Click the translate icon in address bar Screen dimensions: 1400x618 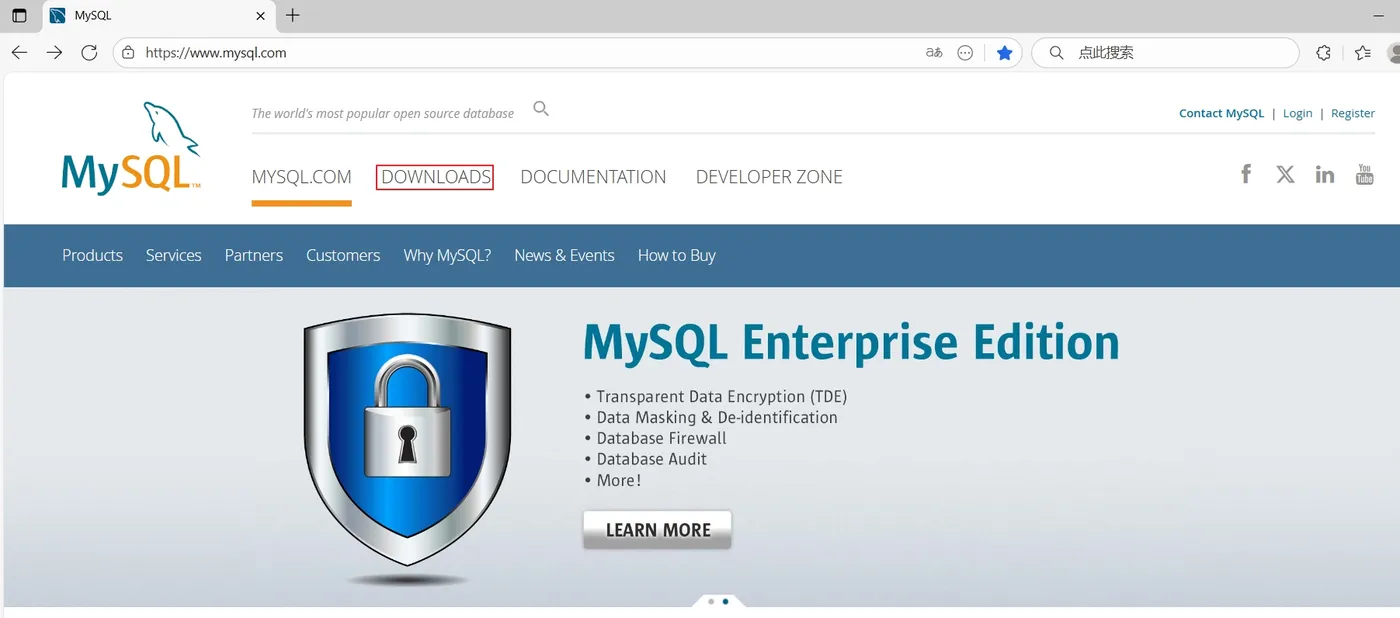click(934, 53)
